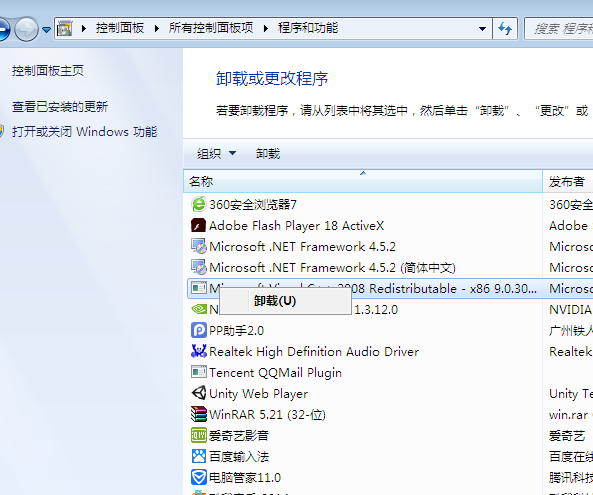Open 打开或关闭 Windows 功能 link

point(84,132)
